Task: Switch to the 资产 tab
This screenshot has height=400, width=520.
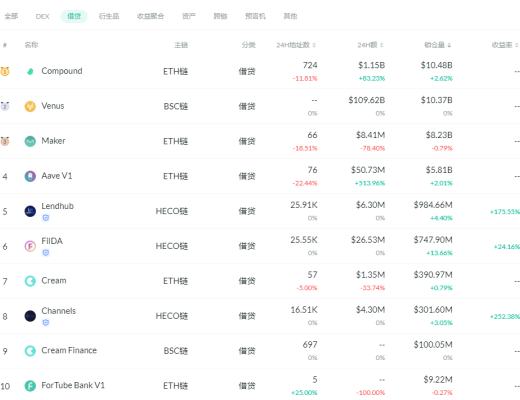Action: (189, 16)
